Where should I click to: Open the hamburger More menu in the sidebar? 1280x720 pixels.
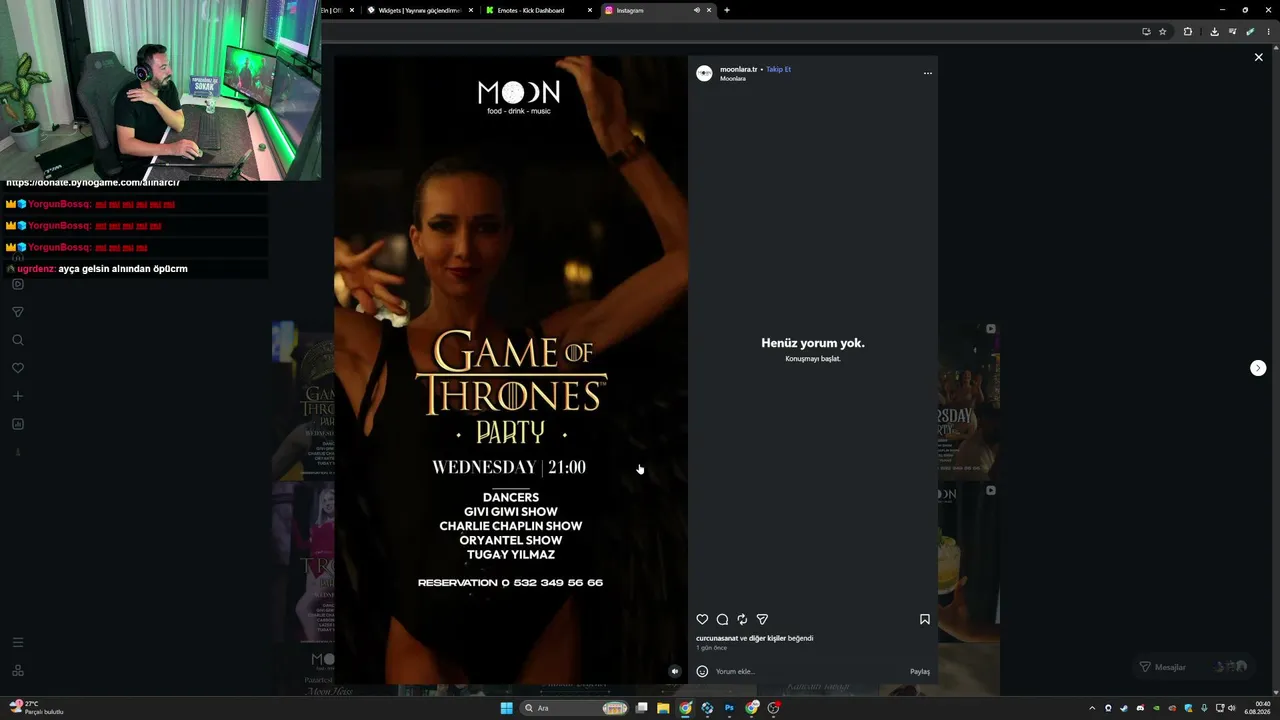tap(18, 642)
